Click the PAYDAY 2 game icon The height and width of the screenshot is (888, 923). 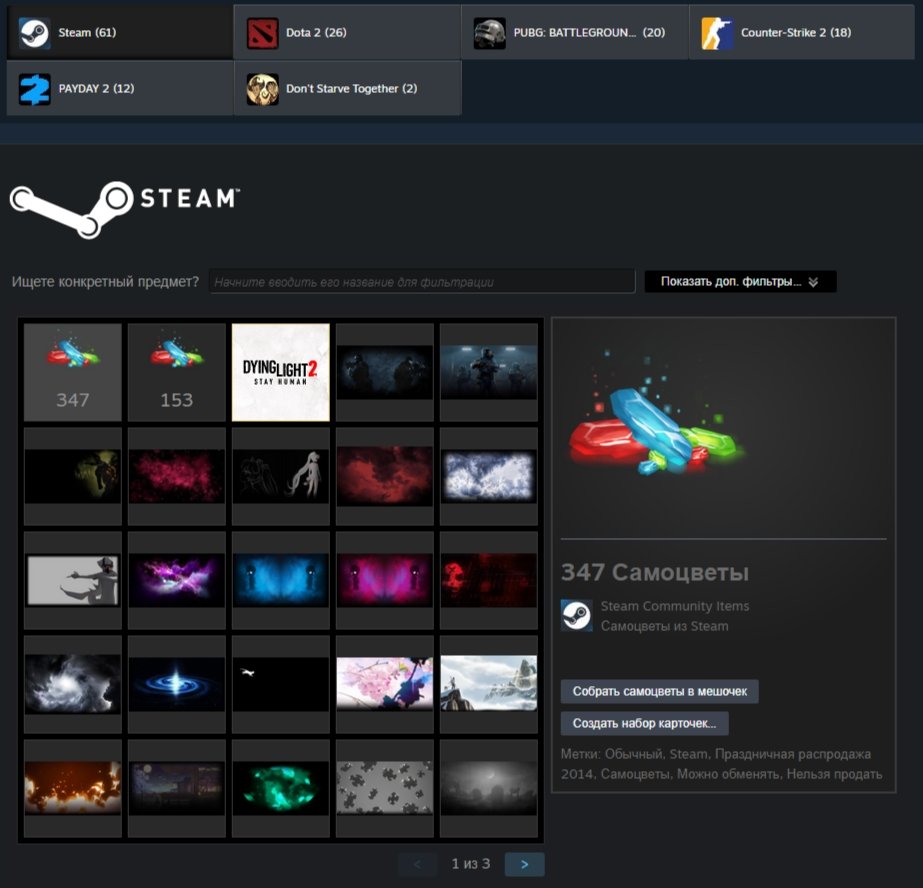[x=35, y=89]
